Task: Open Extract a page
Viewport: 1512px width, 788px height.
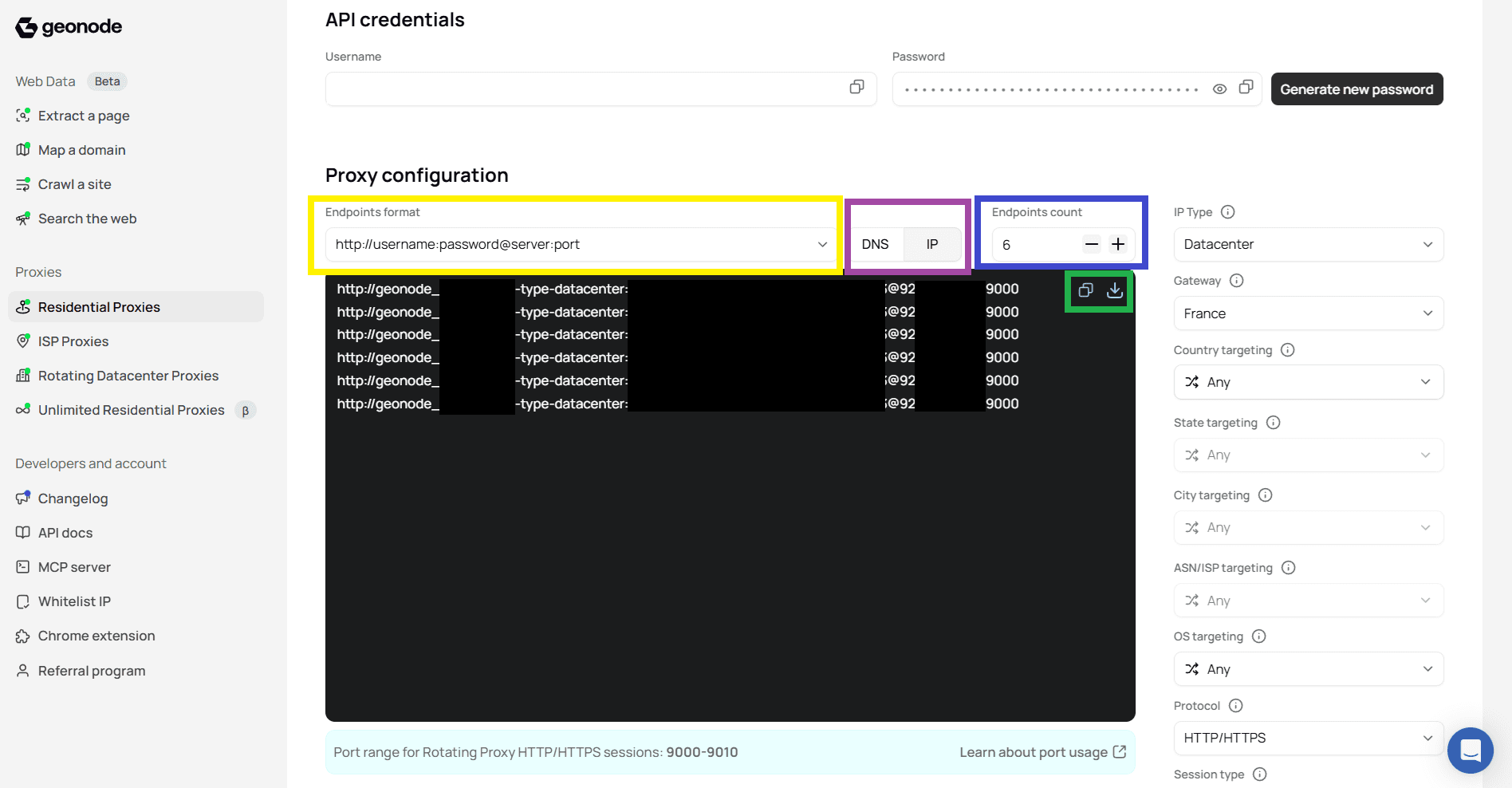Action: tap(84, 116)
